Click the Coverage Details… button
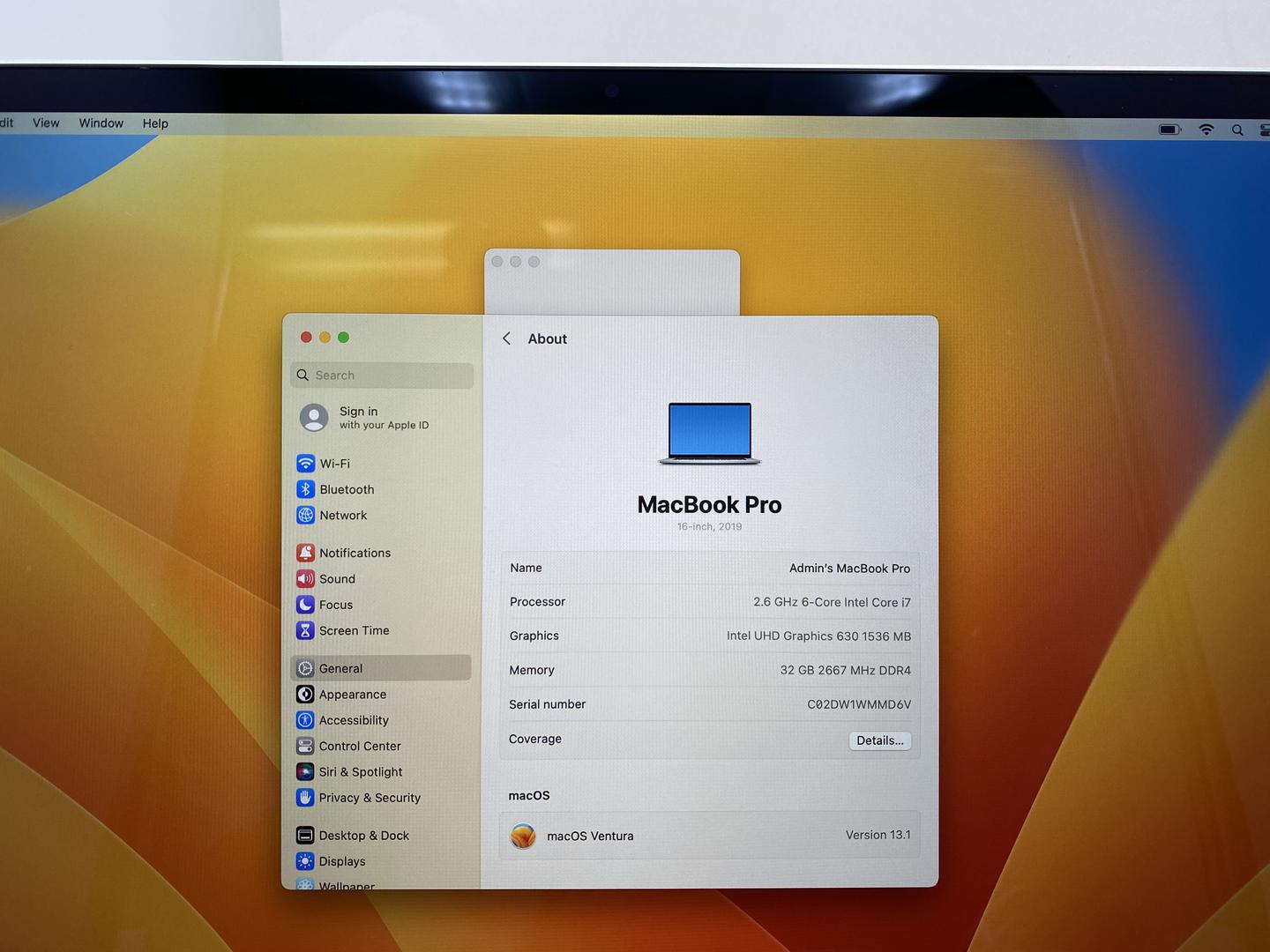1270x952 pixels. pos(880,740)
